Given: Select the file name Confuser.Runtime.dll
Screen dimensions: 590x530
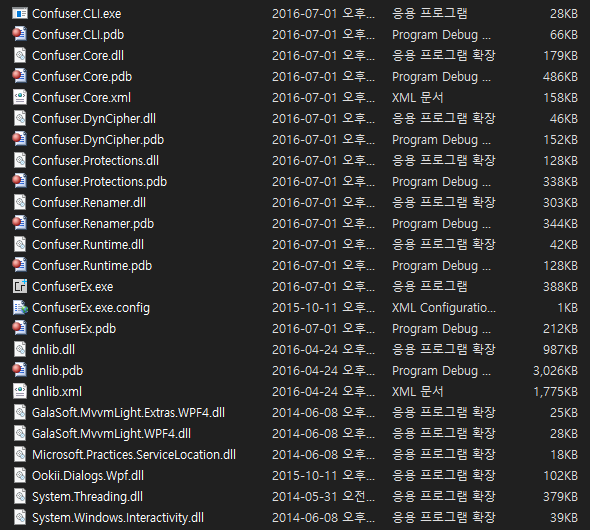Looking at the screenshot, I should coord(88,245).
